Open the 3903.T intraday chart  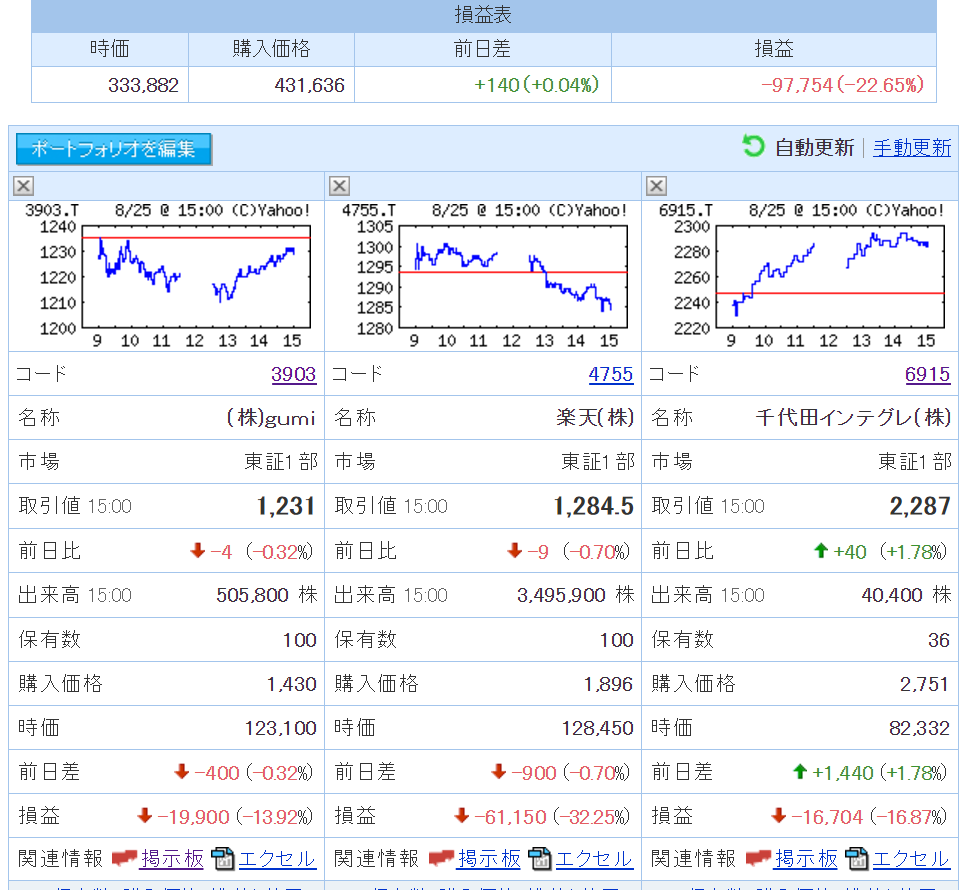[166, 276]
